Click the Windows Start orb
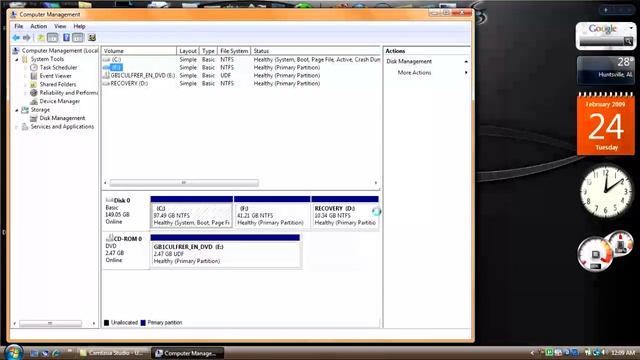The width and height of the screenshot is (640, 360). (13, 352)
